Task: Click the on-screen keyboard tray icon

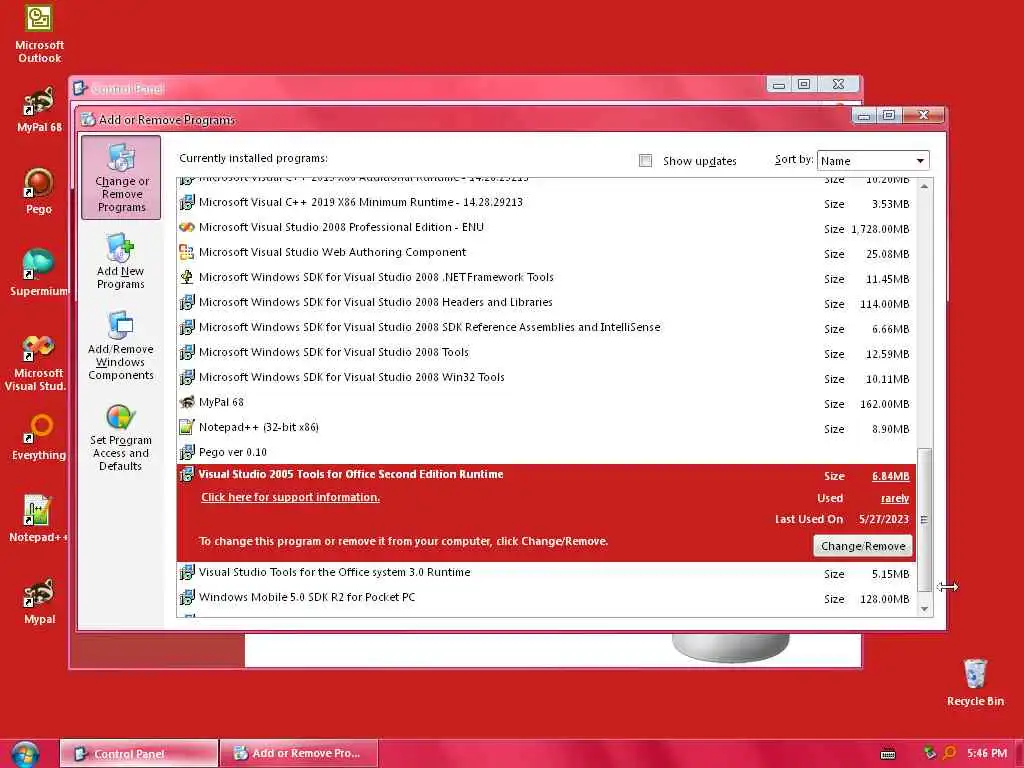Action: pyautogui.click(x=888, y=754)
